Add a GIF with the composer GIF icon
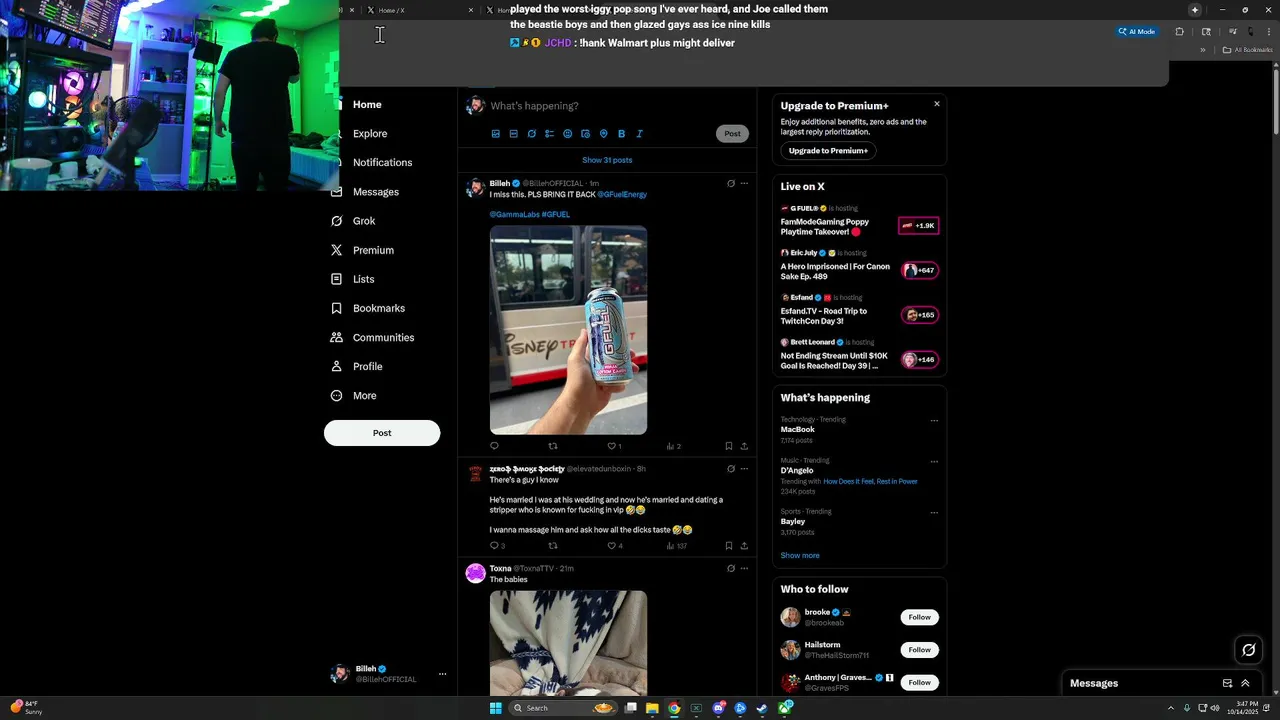The width and height of the screenshot is (1280, 720). point(514,134)
